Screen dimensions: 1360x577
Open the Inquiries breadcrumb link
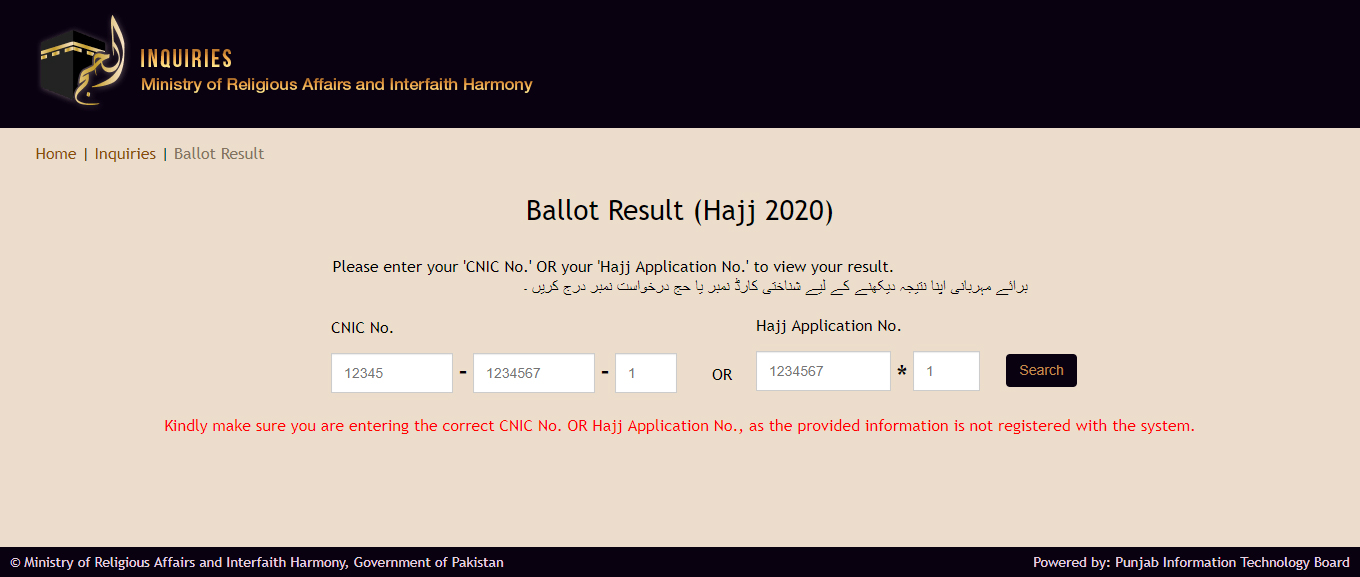pos(125,154)
